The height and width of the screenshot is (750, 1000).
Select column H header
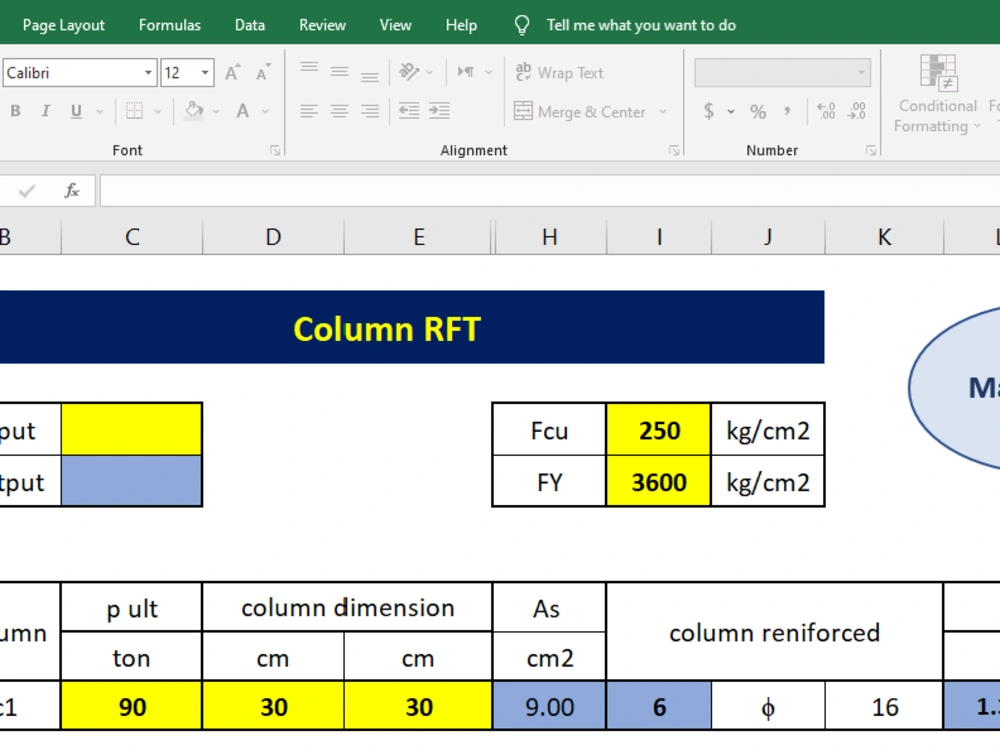pos(550,237)
